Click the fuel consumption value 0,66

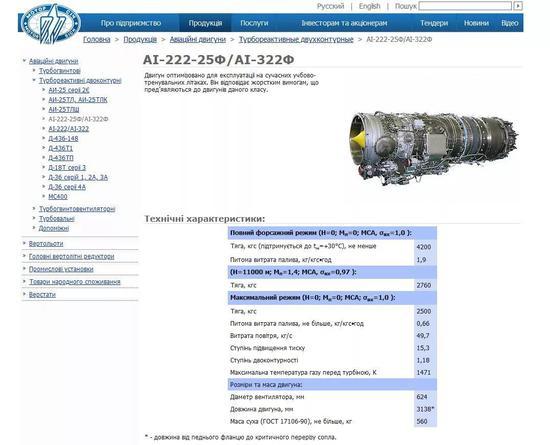pyautogui.click(x=423, y=323)
